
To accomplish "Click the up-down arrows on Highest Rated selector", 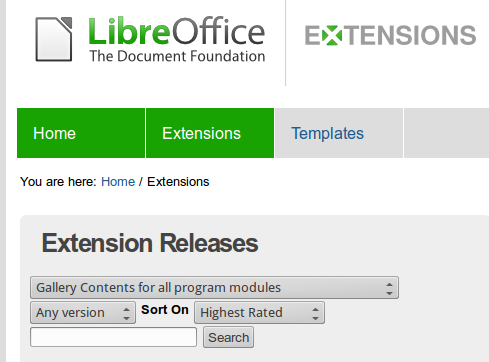I will point(315,313).
